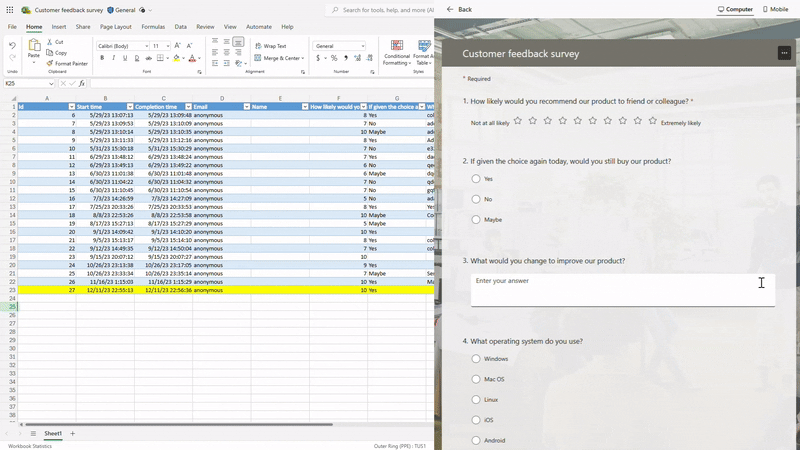Open the app launcher grid icon
The width and height of the screenshot is (800, 450).
pyautogui.click(x=11, y=10)
